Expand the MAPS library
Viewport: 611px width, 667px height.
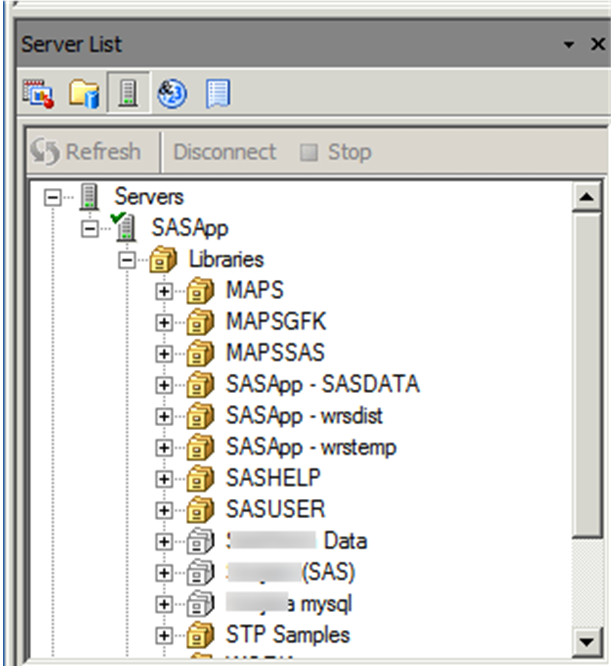pyautogui.click(x=164, y=291)
